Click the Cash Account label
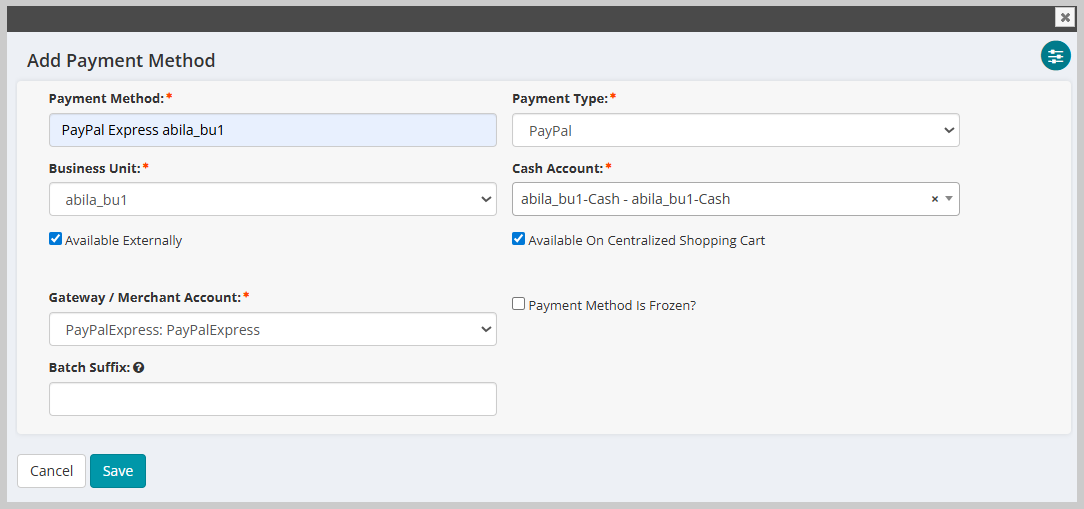Image resolution: width=1084 pixels, height=509 pixels. 558,167
